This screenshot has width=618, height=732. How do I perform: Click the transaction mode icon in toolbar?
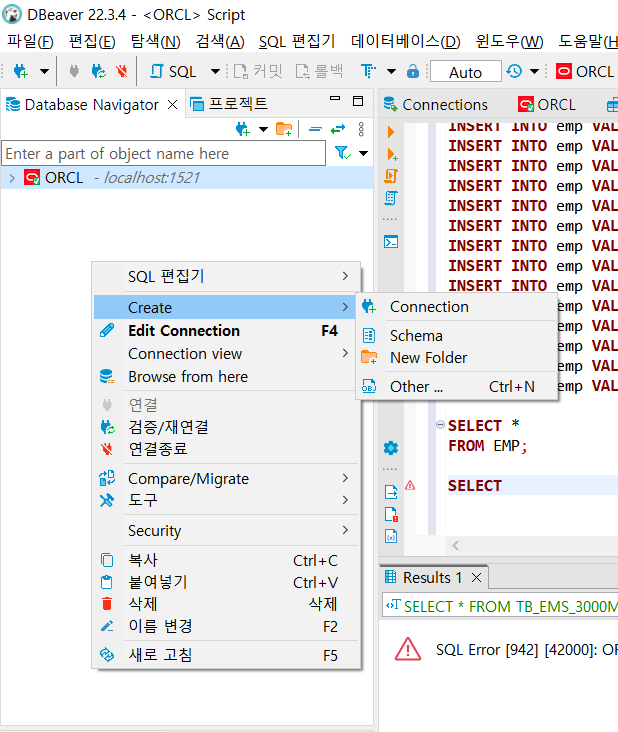[x=368, y=71]
